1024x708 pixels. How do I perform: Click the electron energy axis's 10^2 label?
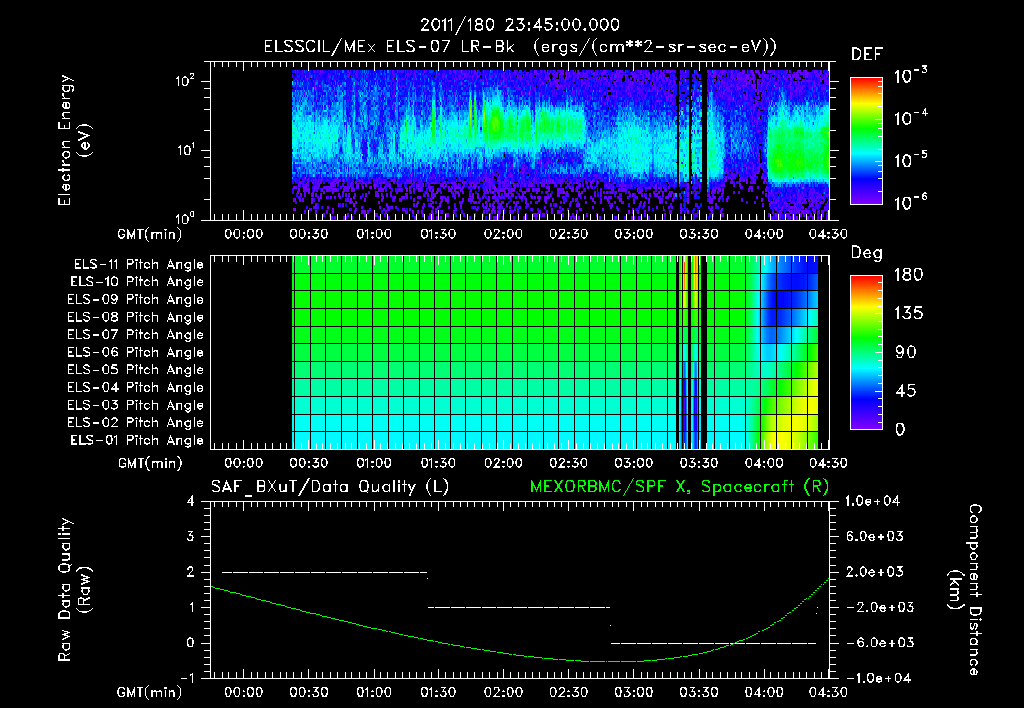click(x=185, y=81)
